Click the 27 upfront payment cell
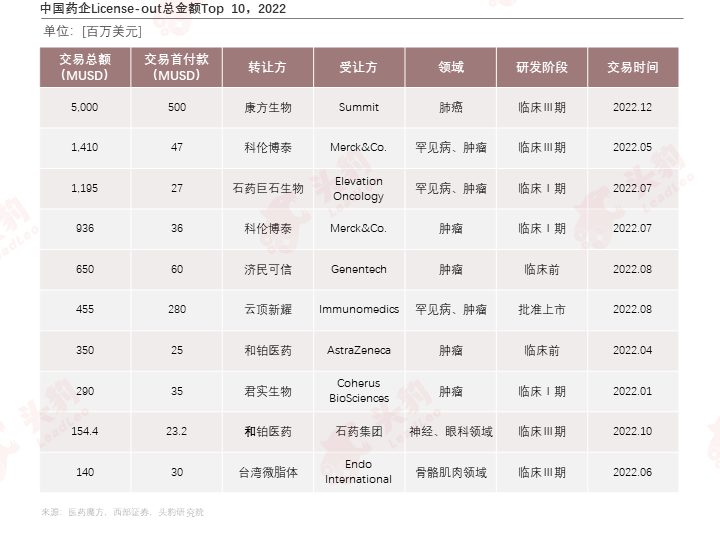This screenshot has height=539, width=720. [x=177, y=188]
